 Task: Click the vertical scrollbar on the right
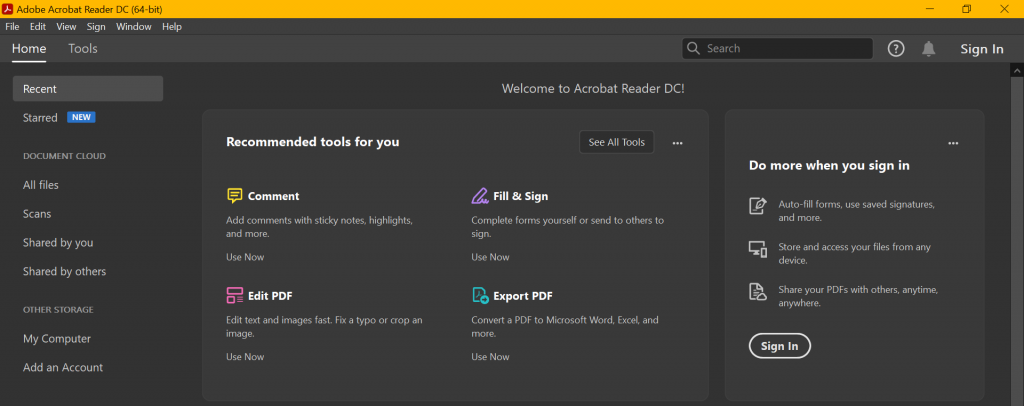click(x=1018, y=200)
